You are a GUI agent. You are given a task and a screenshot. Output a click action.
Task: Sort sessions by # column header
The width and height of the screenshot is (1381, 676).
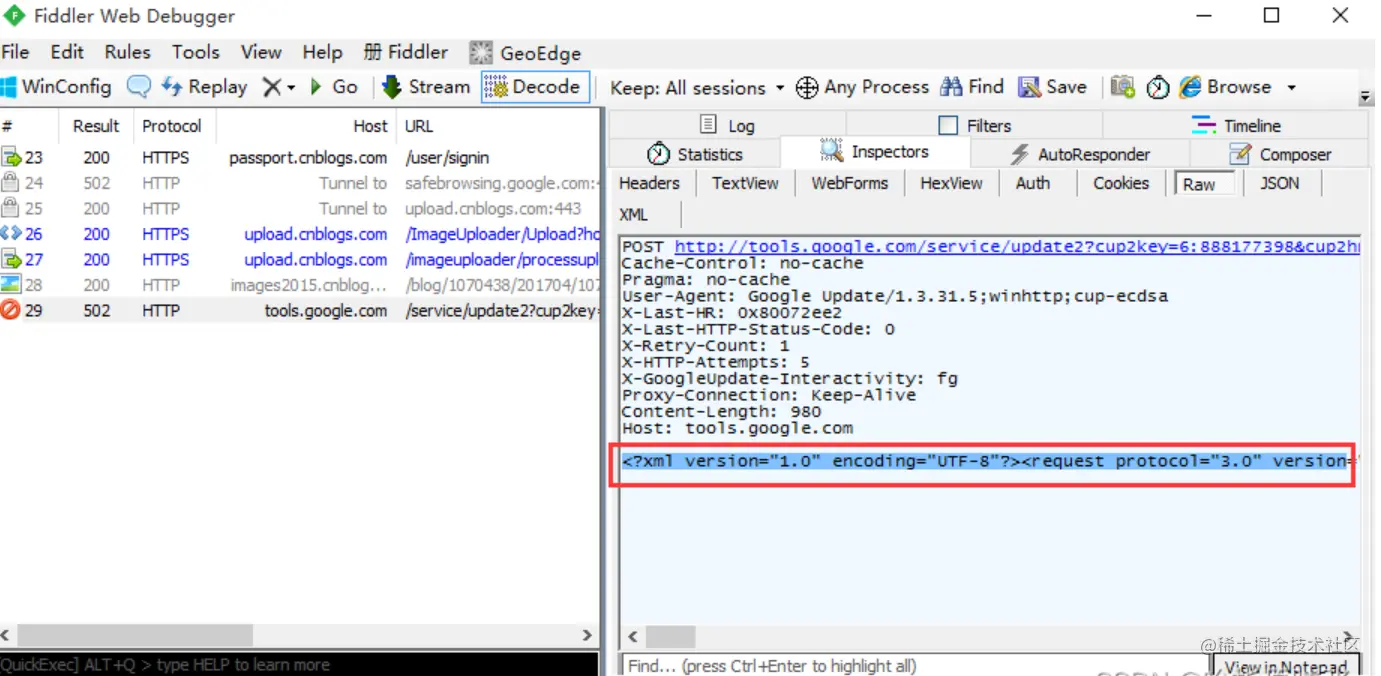30,126
